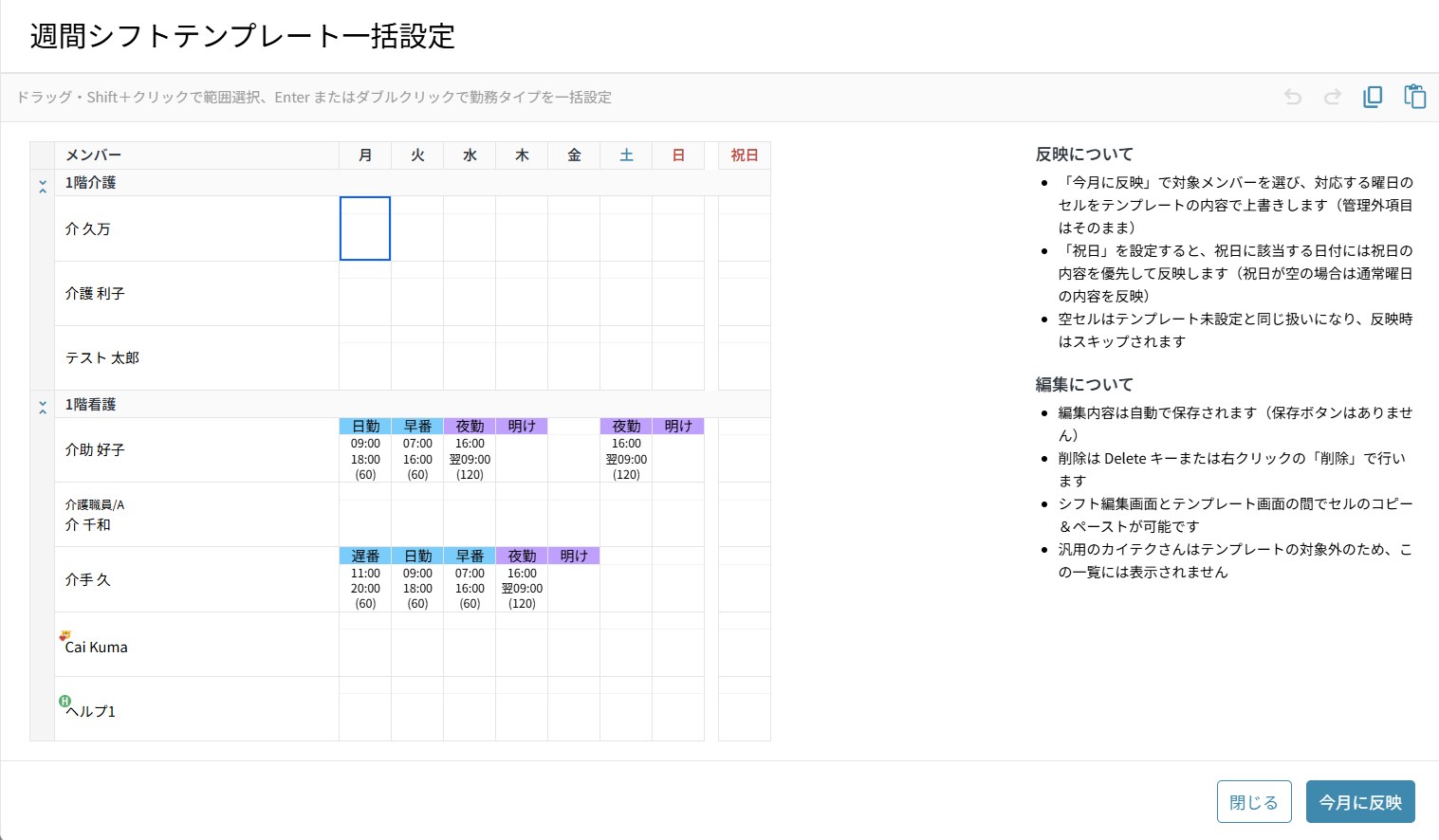Click the copy cells icon
1439x840 pixels.
[x=1373, y=97]
